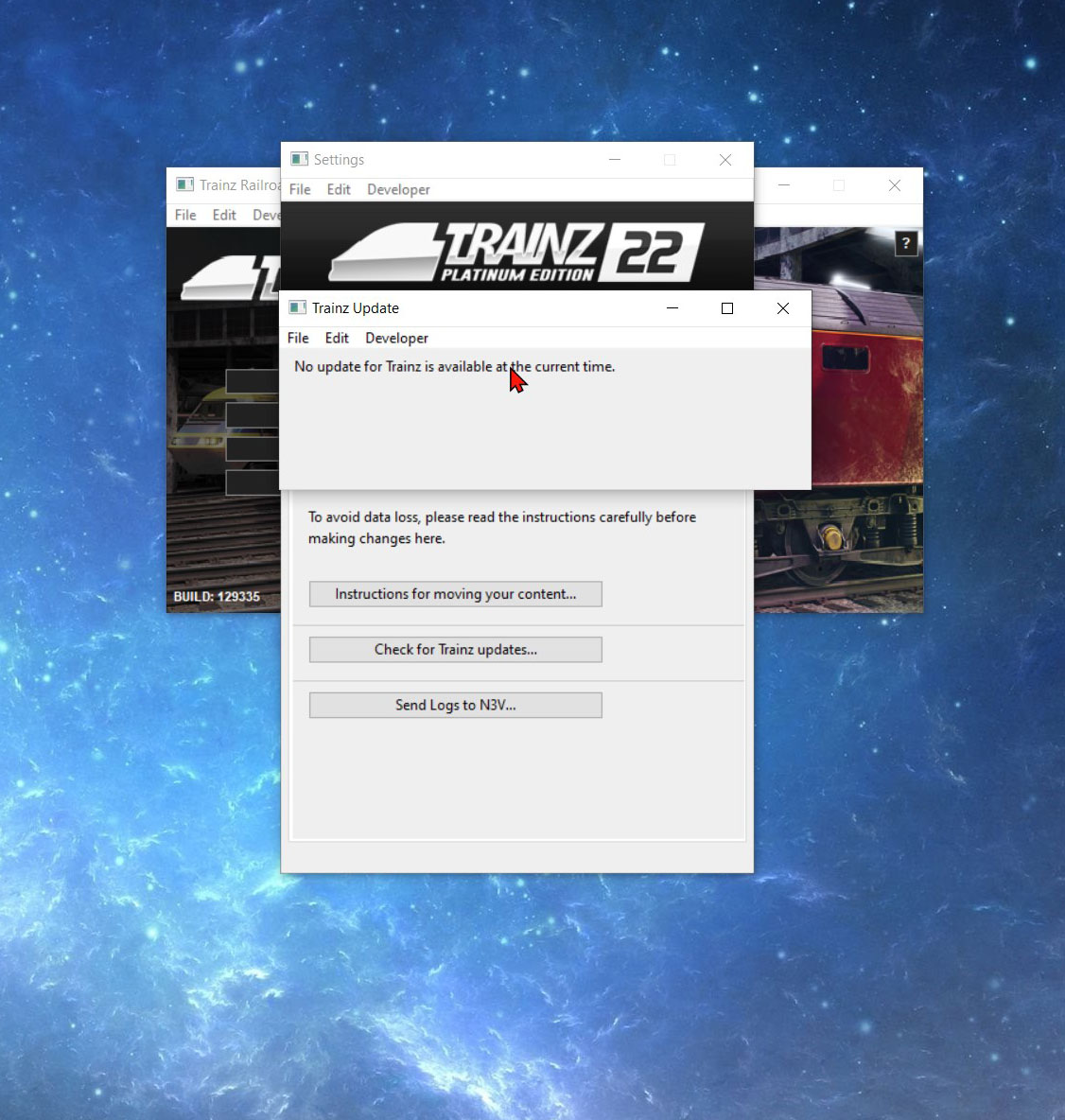
Task: Close the Settings window
Action: (x=725, y=160)
